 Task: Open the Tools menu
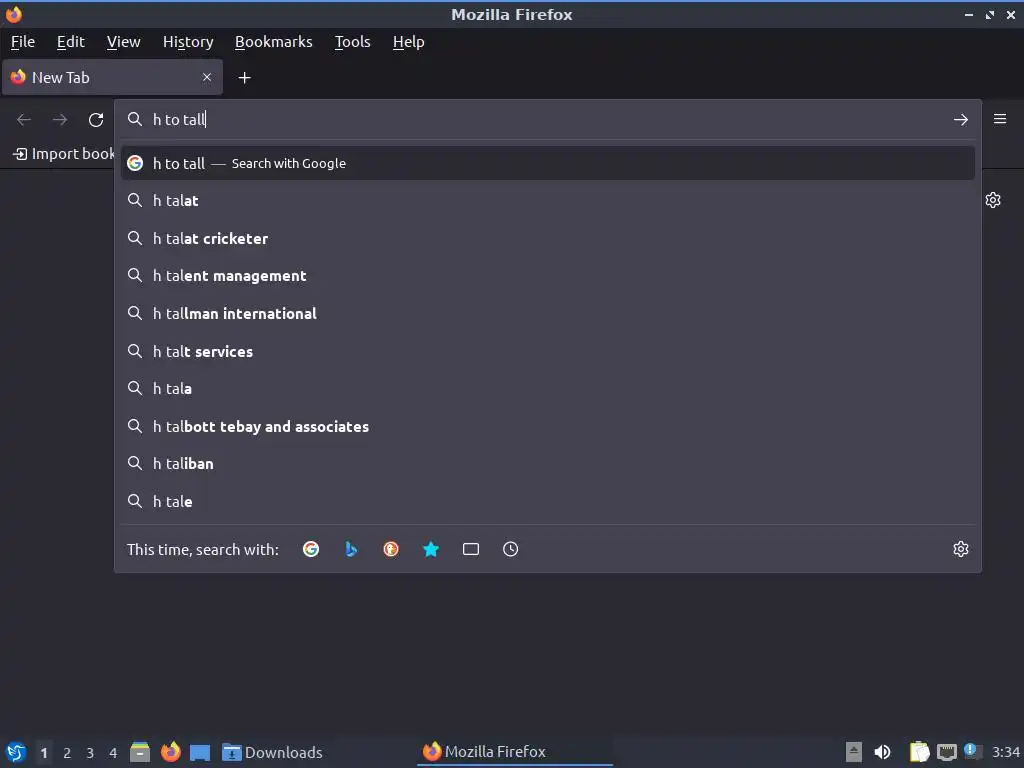[353, 42]
